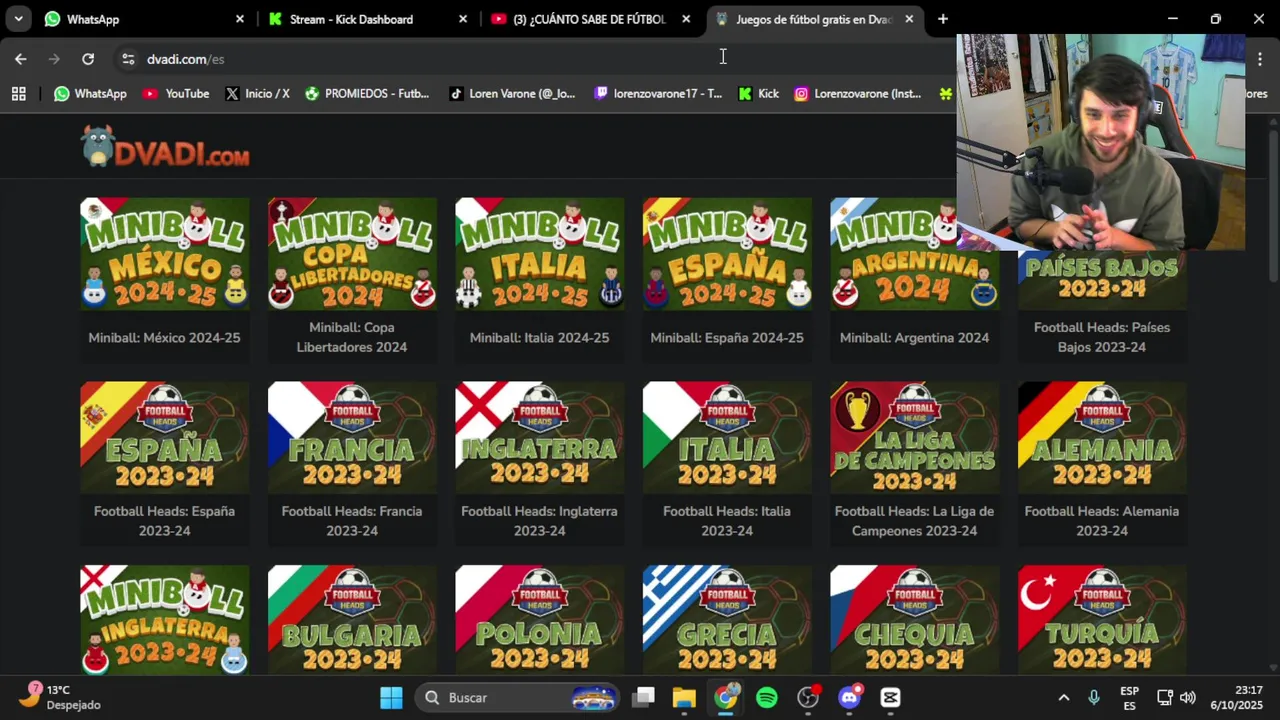1280x720 pixels.
Task: Open Miniball Copa Libertadores 2024 thumbnail
Action: 352,254
